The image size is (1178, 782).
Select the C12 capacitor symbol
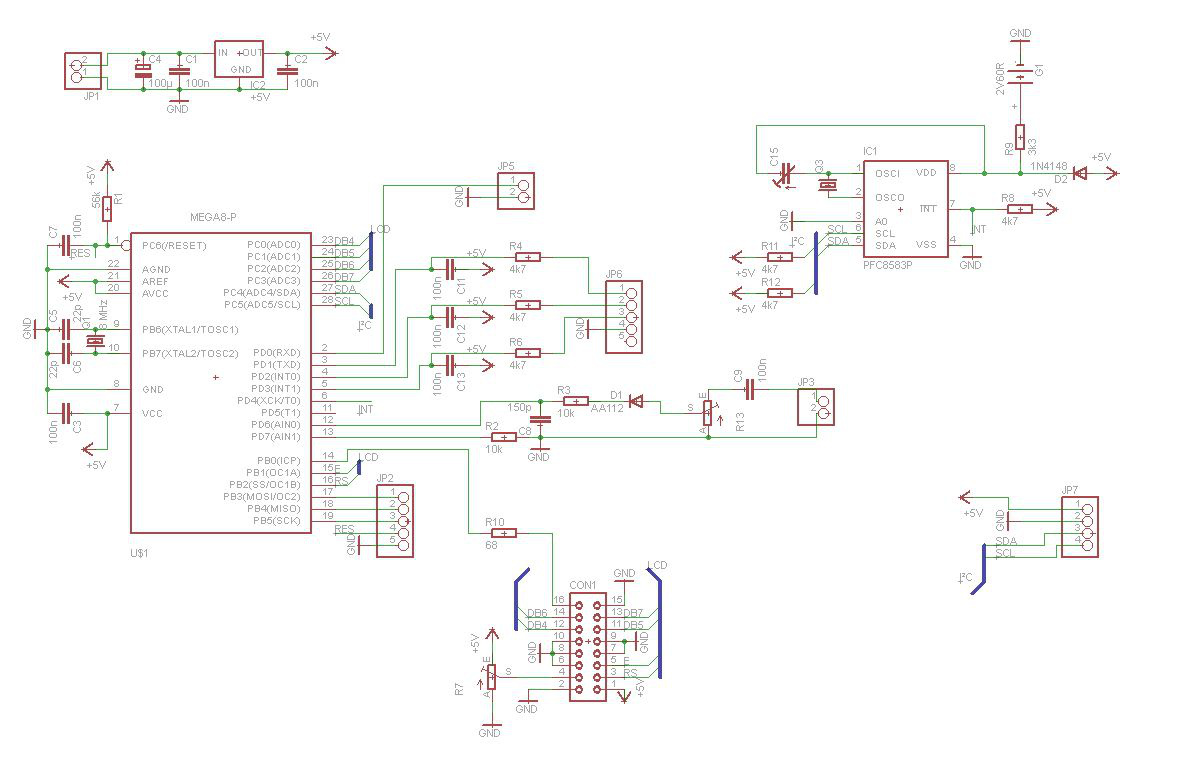click(x=450, y=317)
